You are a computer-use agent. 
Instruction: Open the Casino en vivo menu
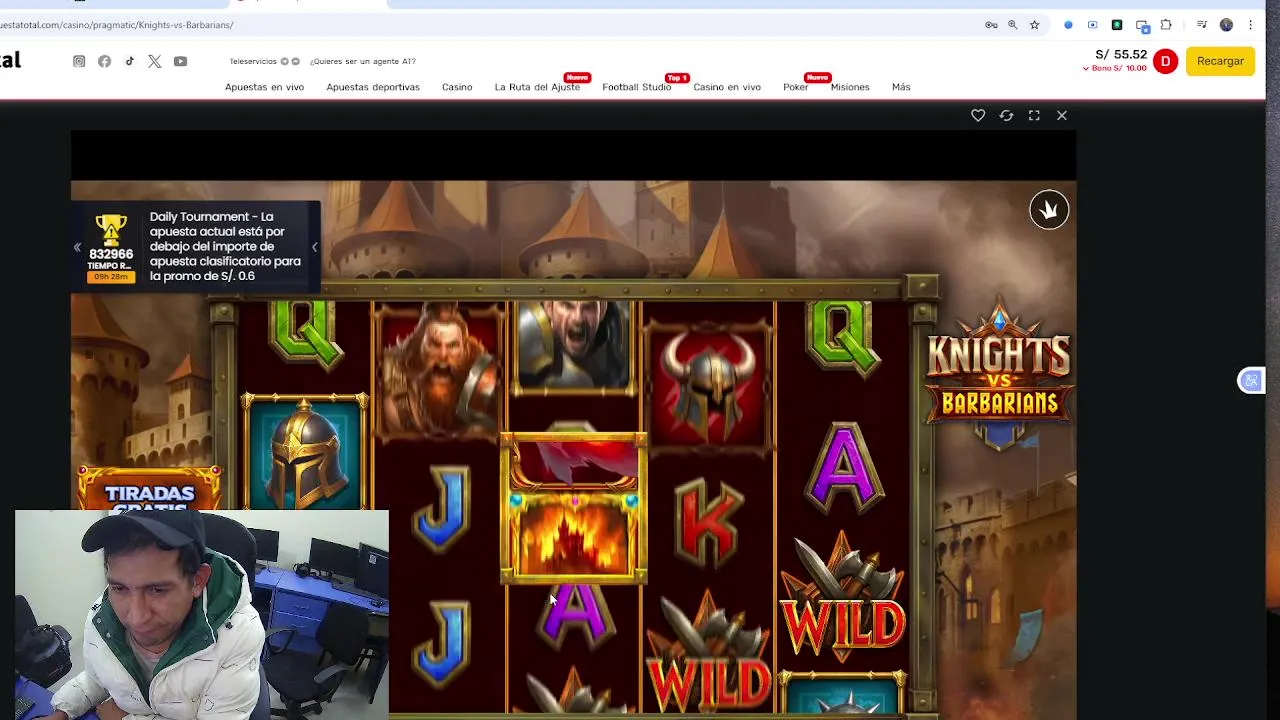[727, 87]
